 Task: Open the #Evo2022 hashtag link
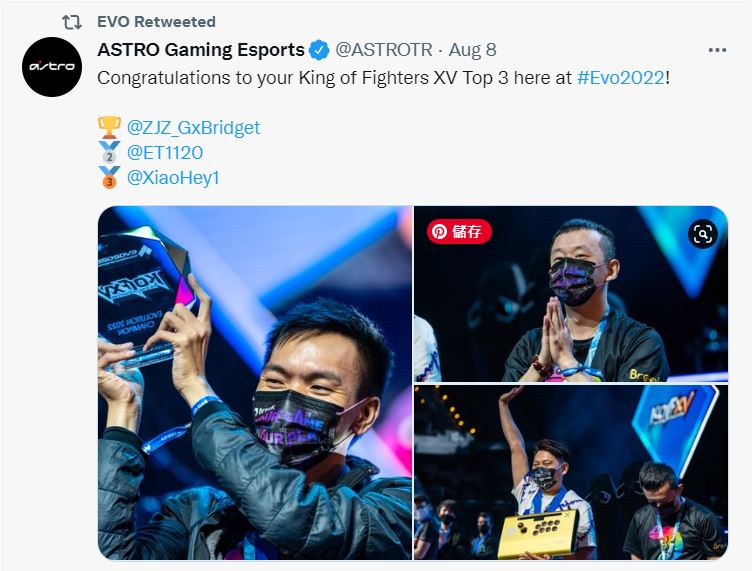tap(621, 78)
